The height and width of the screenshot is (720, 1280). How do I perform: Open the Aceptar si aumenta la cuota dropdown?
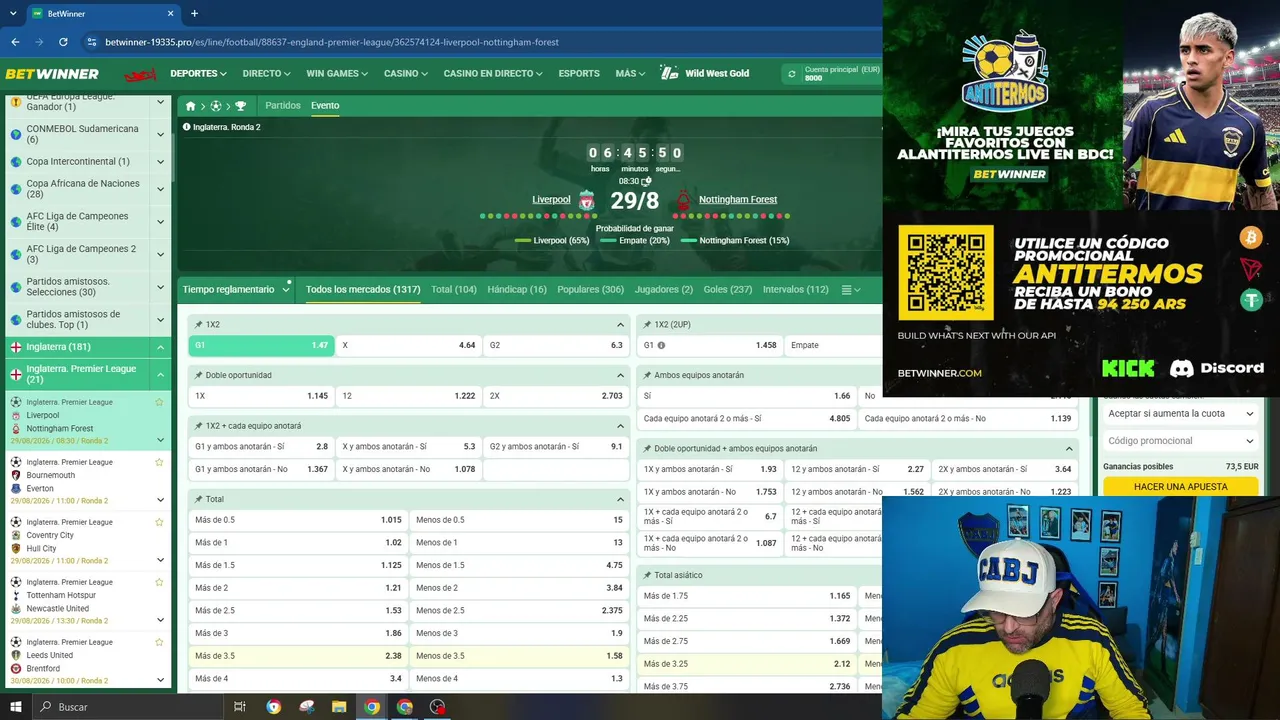click(1180, 414)
